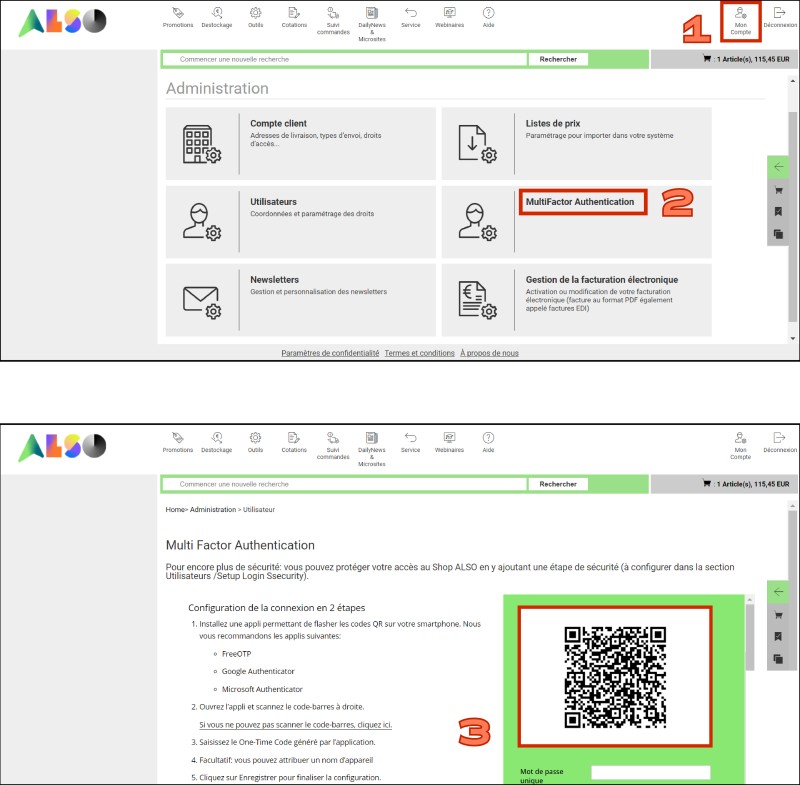Click the 'FreeOTP' list item
800x785 pixels.
tap(236, 654)
